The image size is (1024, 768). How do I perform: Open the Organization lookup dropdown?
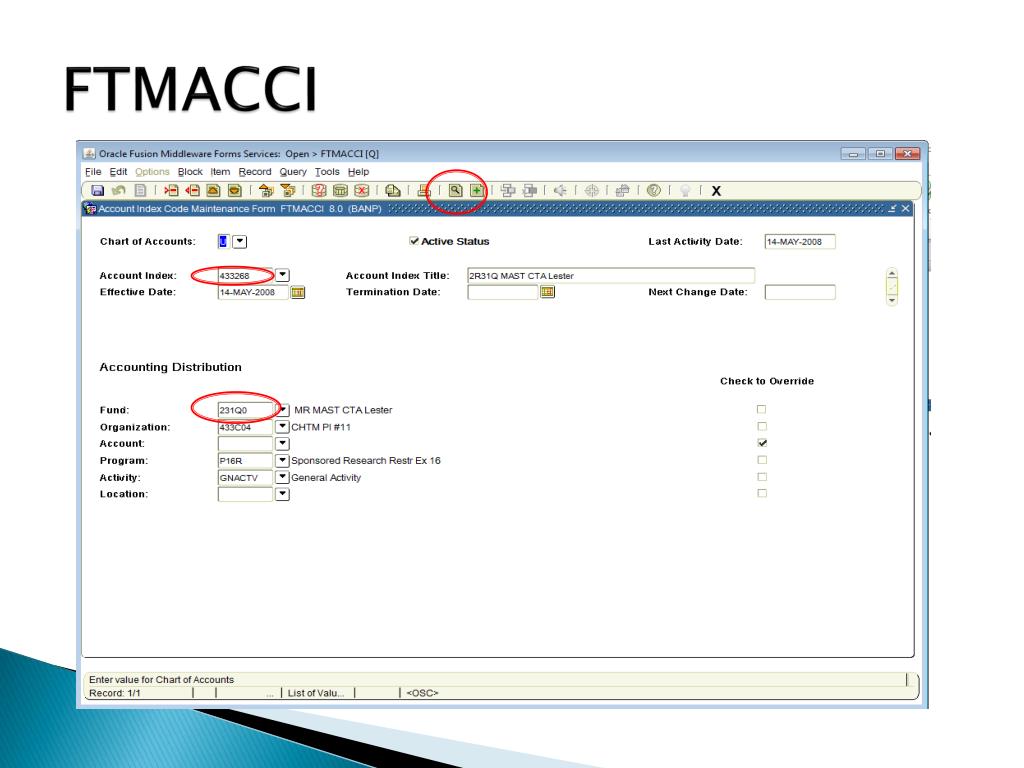coord(282,426)
